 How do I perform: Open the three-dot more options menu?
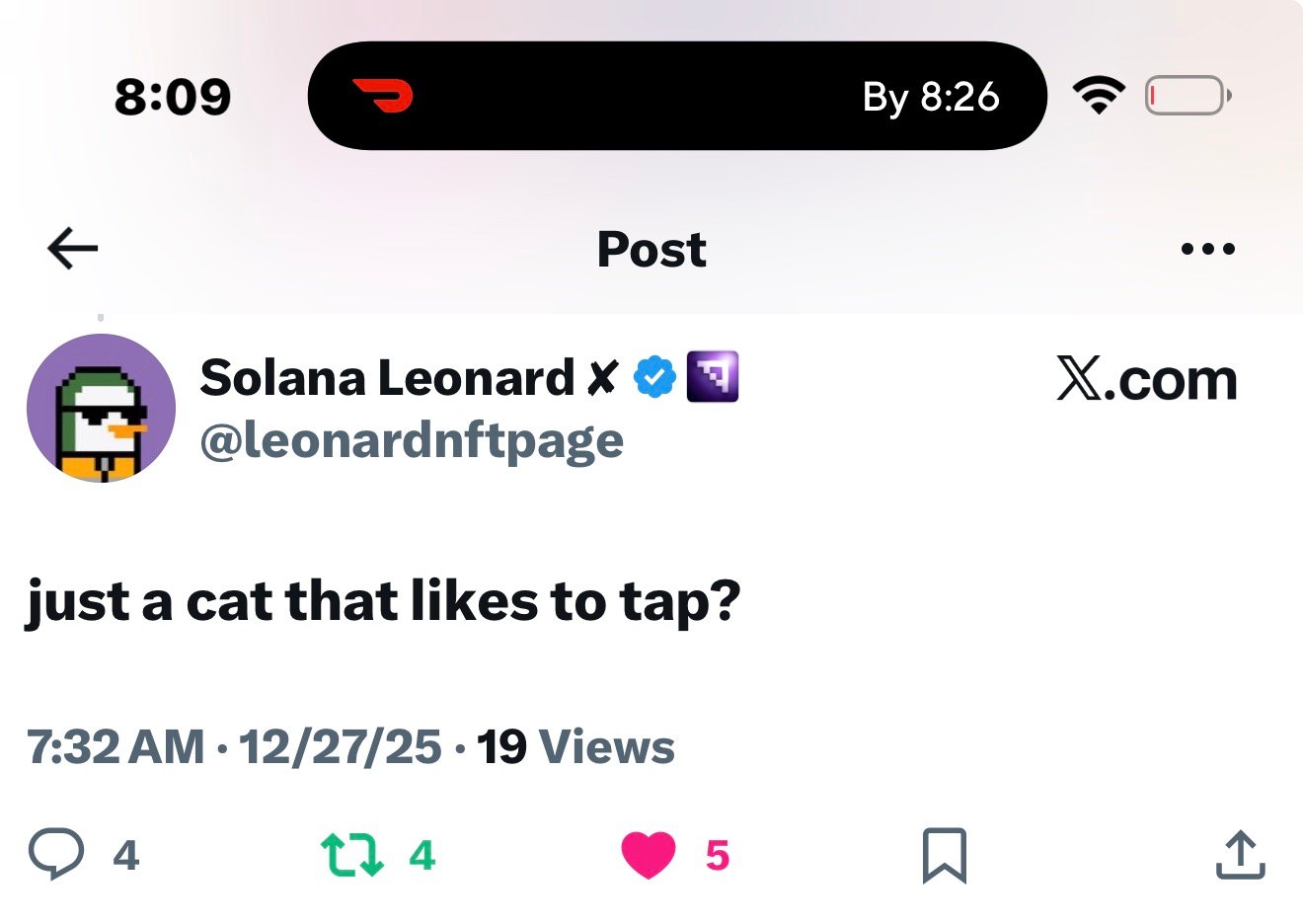[x=1207, y=249]
